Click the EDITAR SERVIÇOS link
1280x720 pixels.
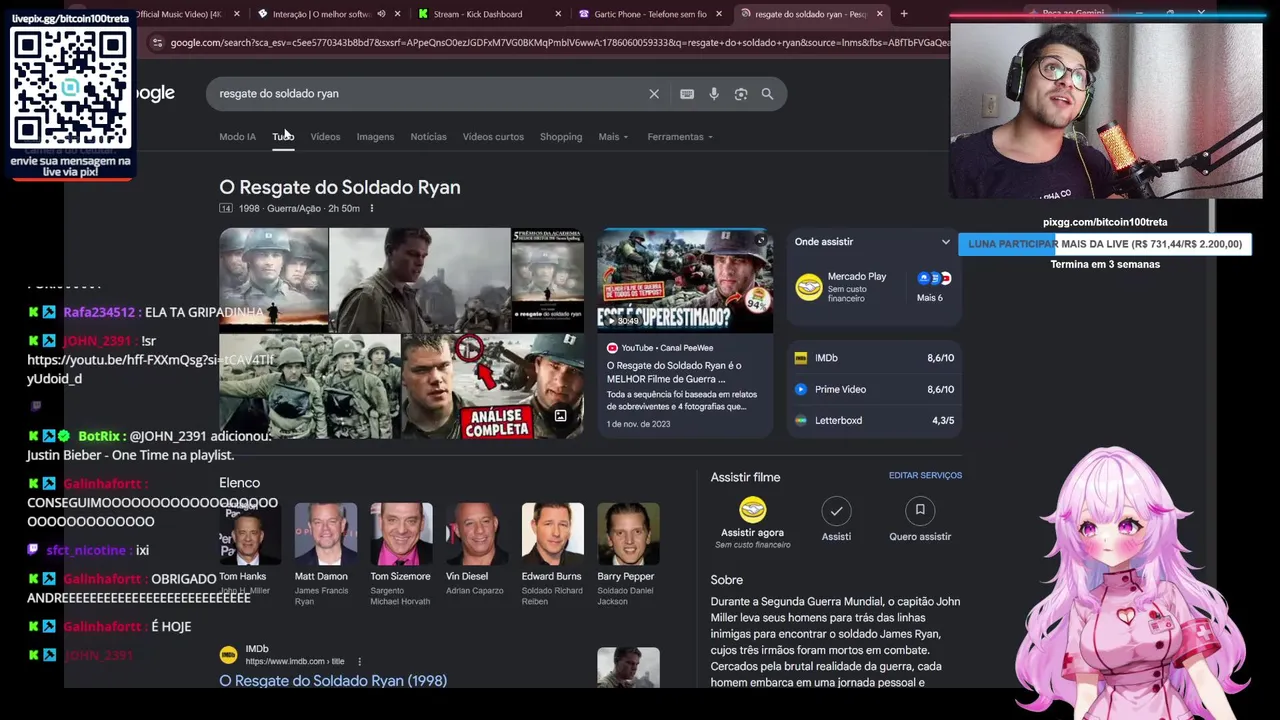click(925, 476)
